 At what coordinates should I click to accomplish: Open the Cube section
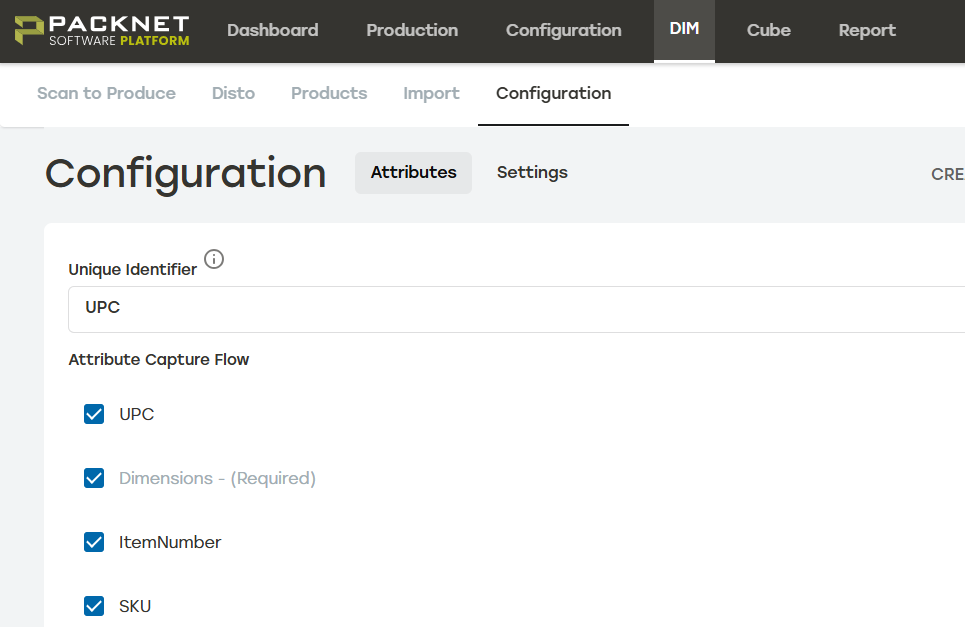pyautogui.click(x=768, y=30)
